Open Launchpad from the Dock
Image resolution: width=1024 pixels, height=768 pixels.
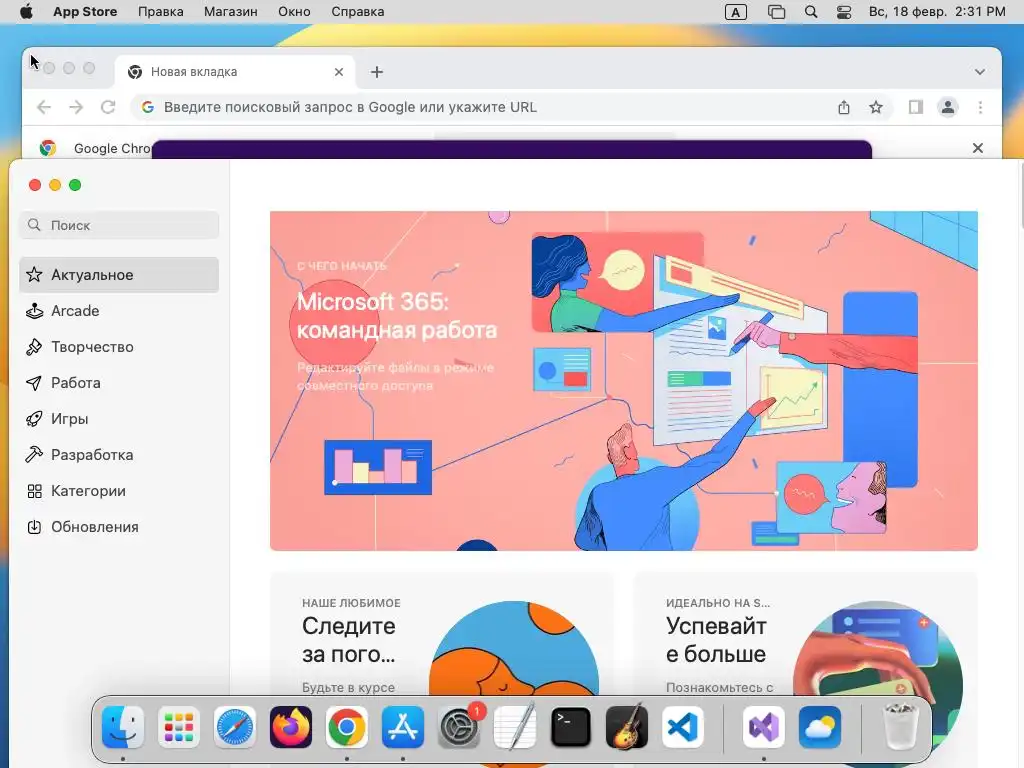(178, 727)
